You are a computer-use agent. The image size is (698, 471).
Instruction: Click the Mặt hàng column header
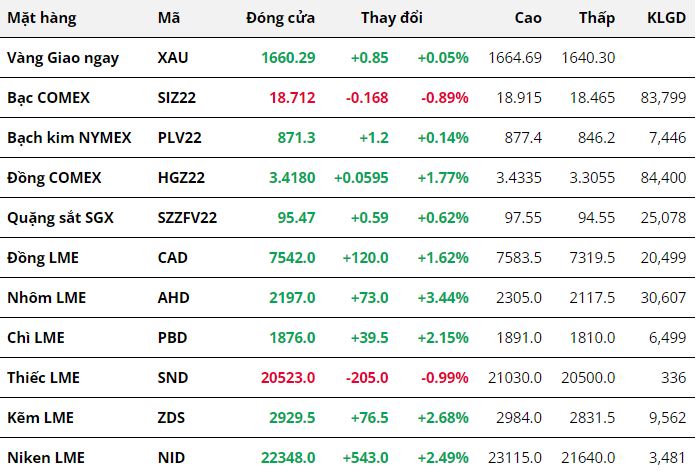tap(42, 18)
